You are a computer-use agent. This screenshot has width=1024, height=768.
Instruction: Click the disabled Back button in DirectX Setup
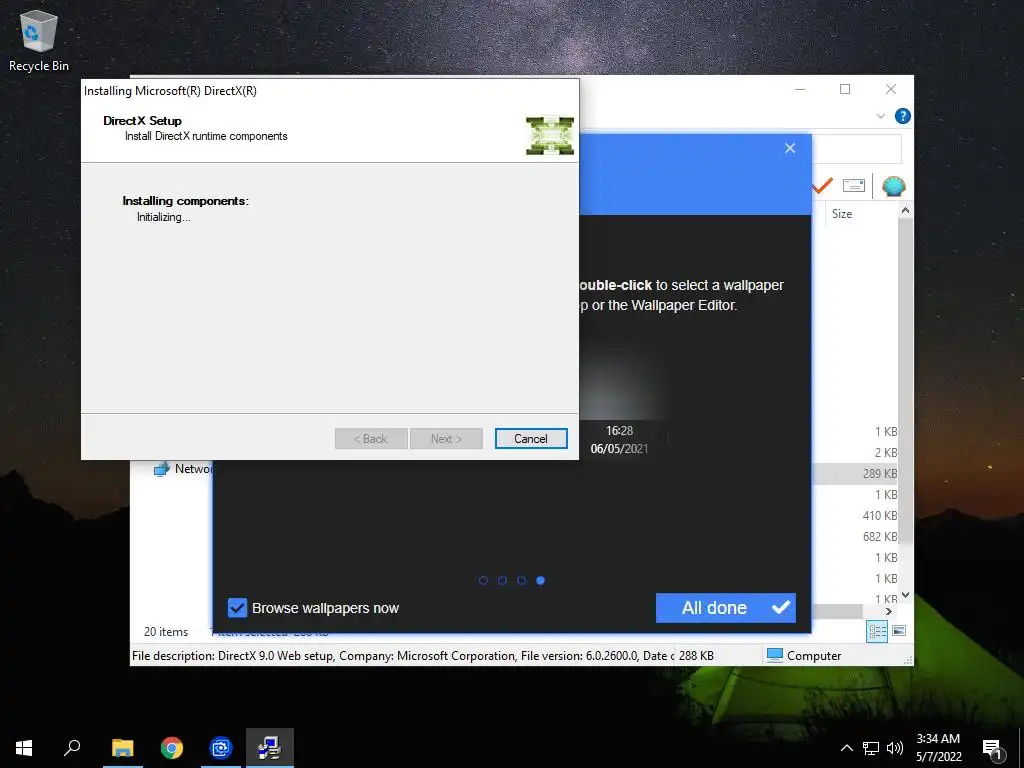[371, 439]
